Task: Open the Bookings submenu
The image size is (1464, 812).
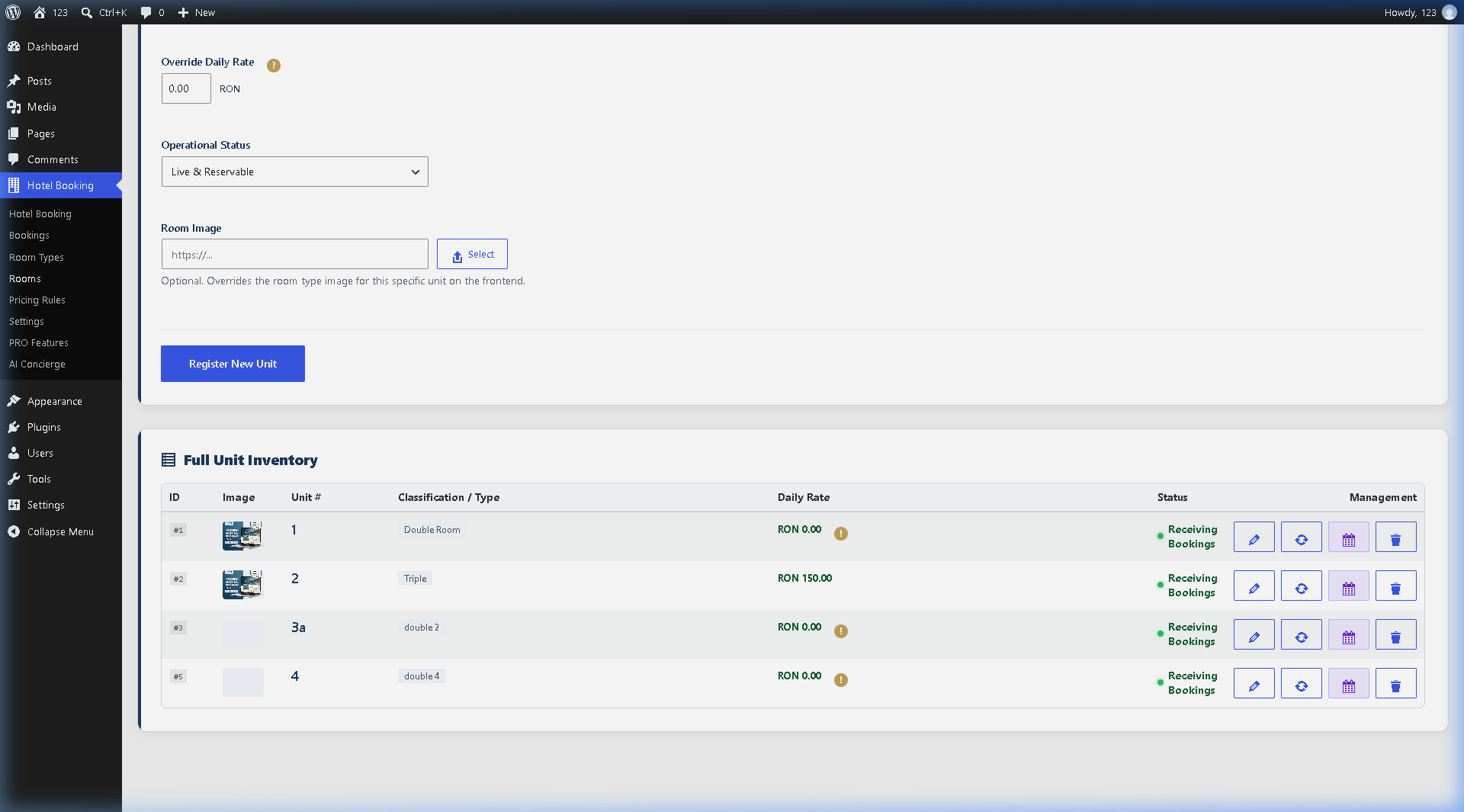Action: pos(29,236)
